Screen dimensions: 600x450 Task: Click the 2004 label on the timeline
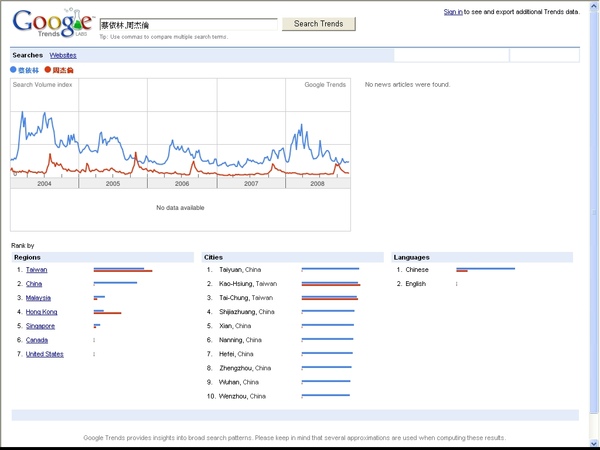[x=44, y=184]
